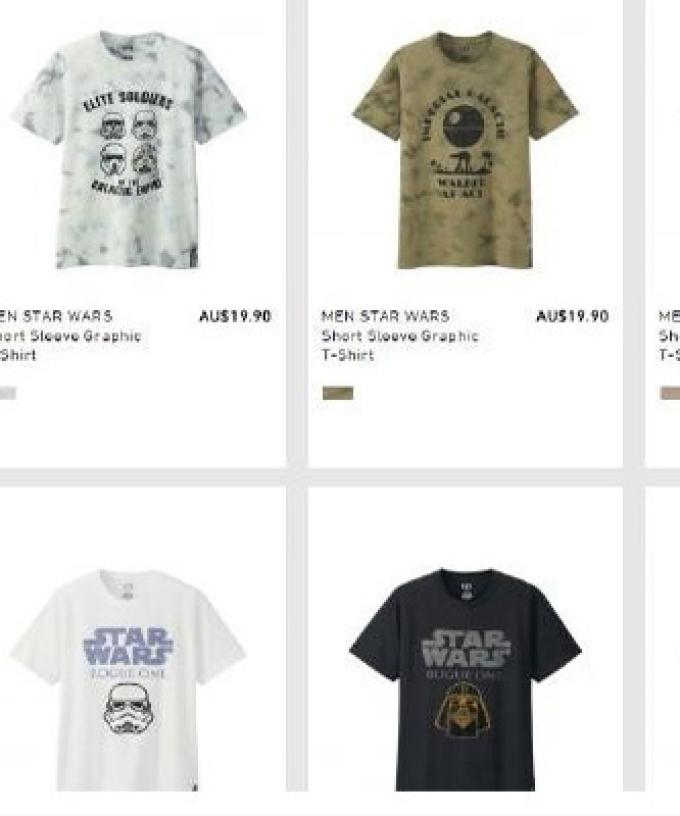Click AU$19.90 price of grey tie-dye shirt

pos(235,316)
